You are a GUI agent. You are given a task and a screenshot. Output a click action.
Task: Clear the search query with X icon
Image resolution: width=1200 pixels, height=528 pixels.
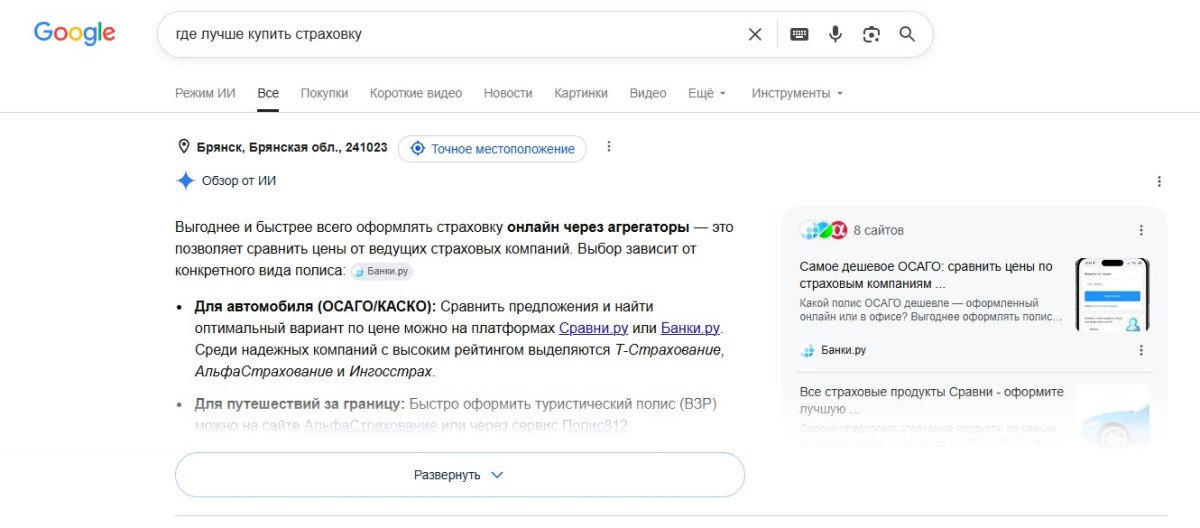click(755, 34)
